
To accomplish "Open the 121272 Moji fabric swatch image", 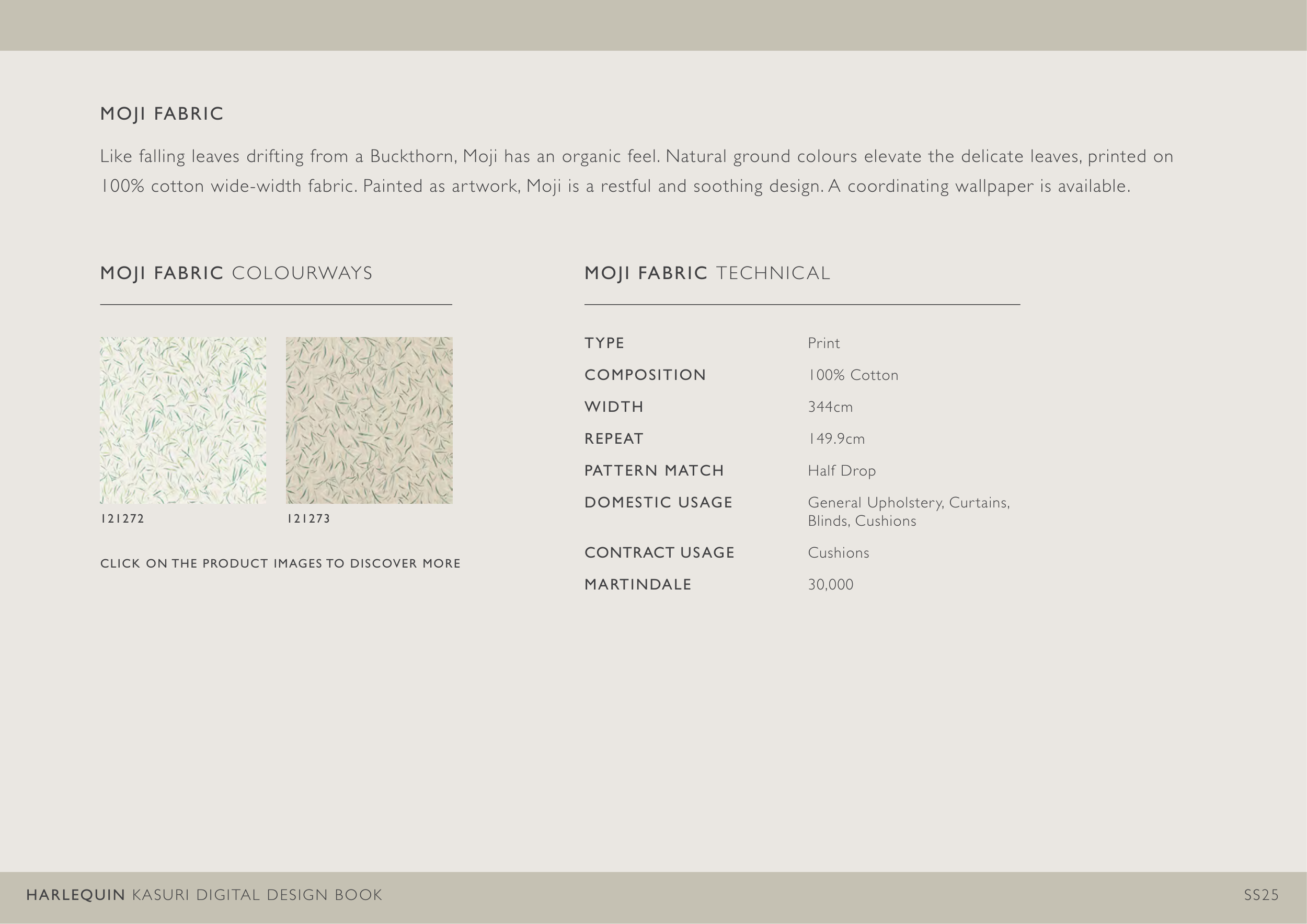I will [x=183, y=420].
